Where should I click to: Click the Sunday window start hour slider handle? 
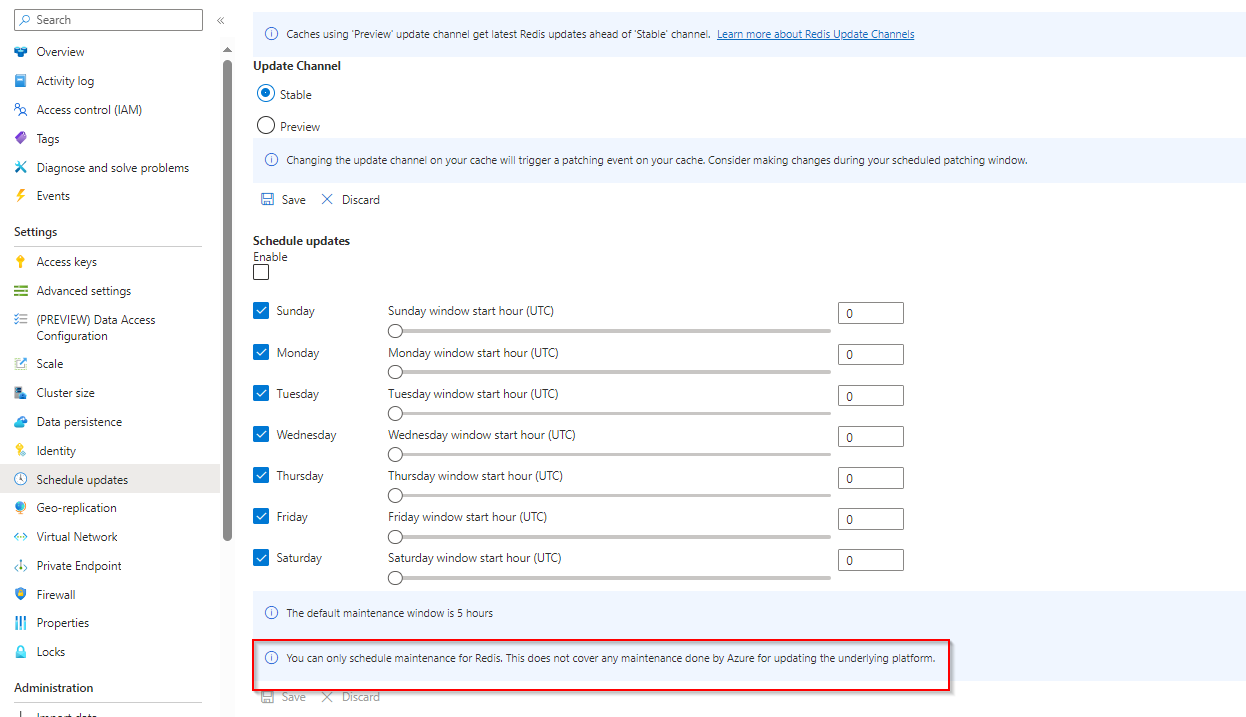point(395,330)
